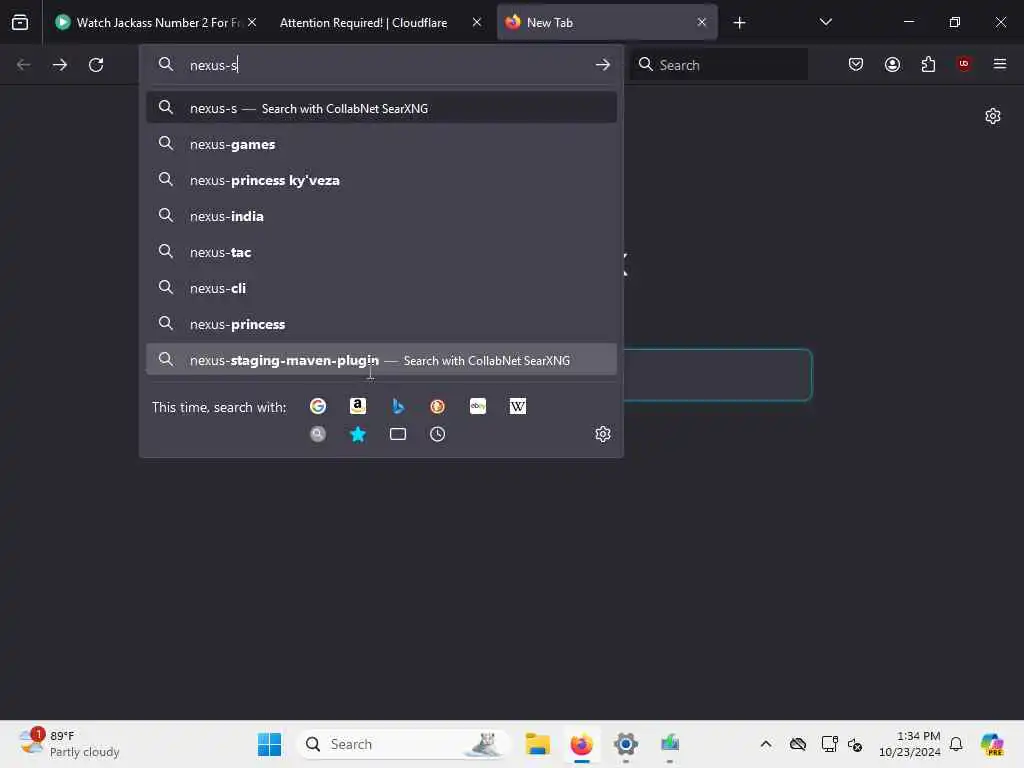The width and height of the screenshot is (1024, 768).
Task: Open the Copilot preview icon
Action: tap(992, 744)
